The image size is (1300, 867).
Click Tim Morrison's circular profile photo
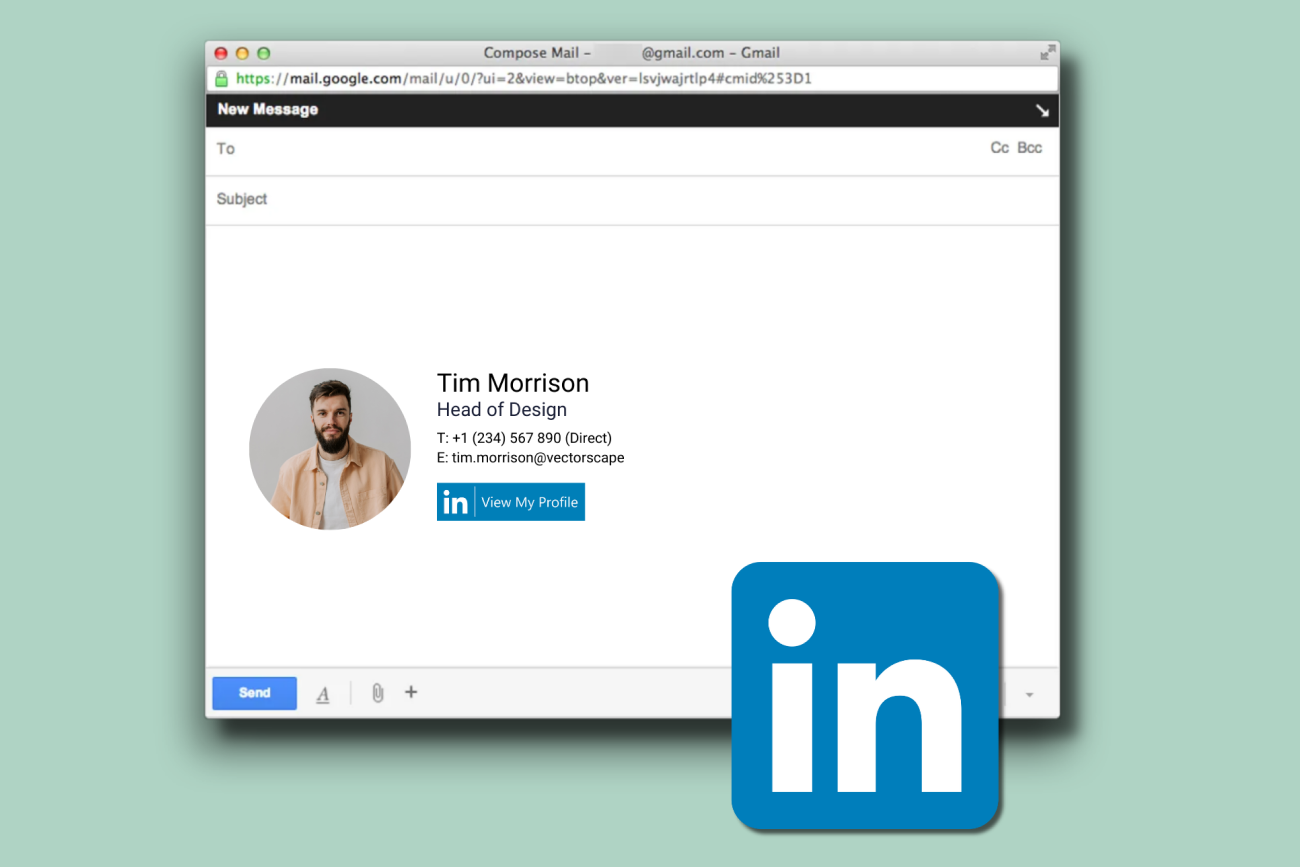[x=330, y=448]
